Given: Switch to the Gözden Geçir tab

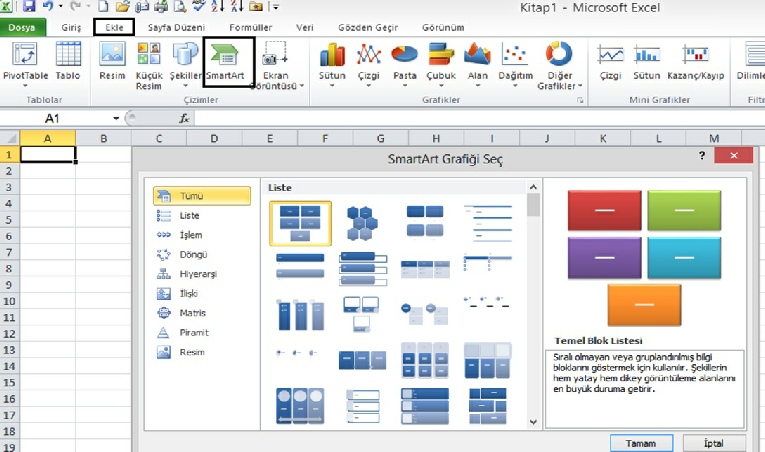Looking at the screenshot, I should [x=368, y=27].
